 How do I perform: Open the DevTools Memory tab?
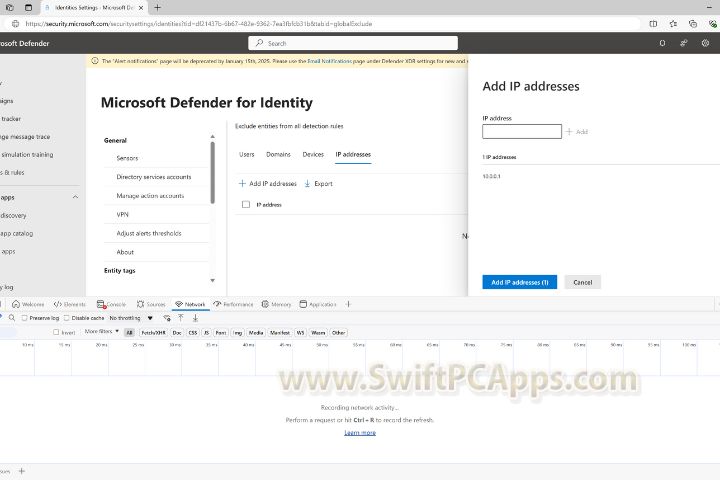[x=276, y=304]
